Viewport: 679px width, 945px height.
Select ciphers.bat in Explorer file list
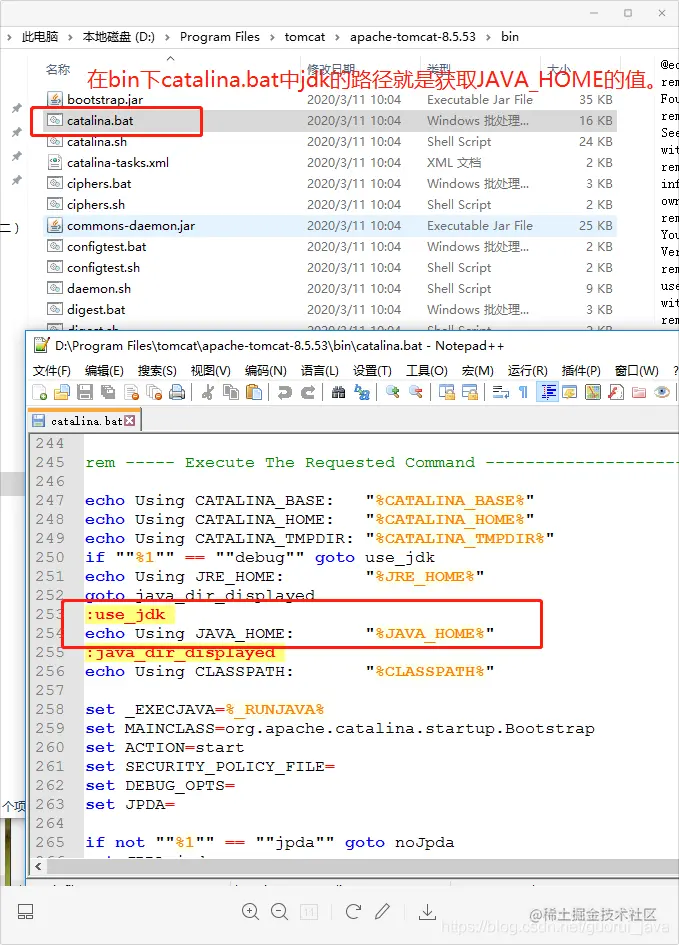tap(330, 184)
